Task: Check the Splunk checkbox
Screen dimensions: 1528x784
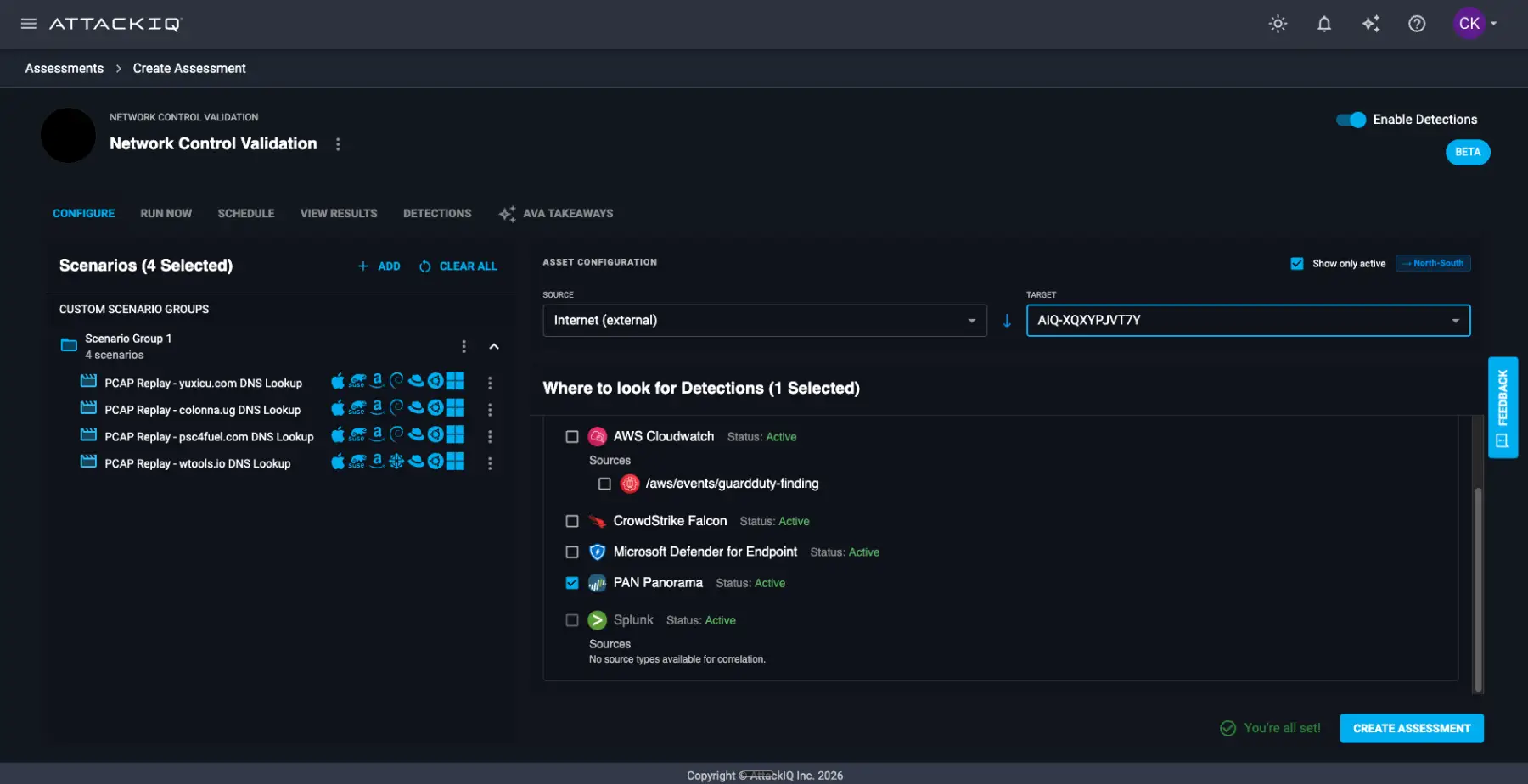Action: (x=572, y=620)
